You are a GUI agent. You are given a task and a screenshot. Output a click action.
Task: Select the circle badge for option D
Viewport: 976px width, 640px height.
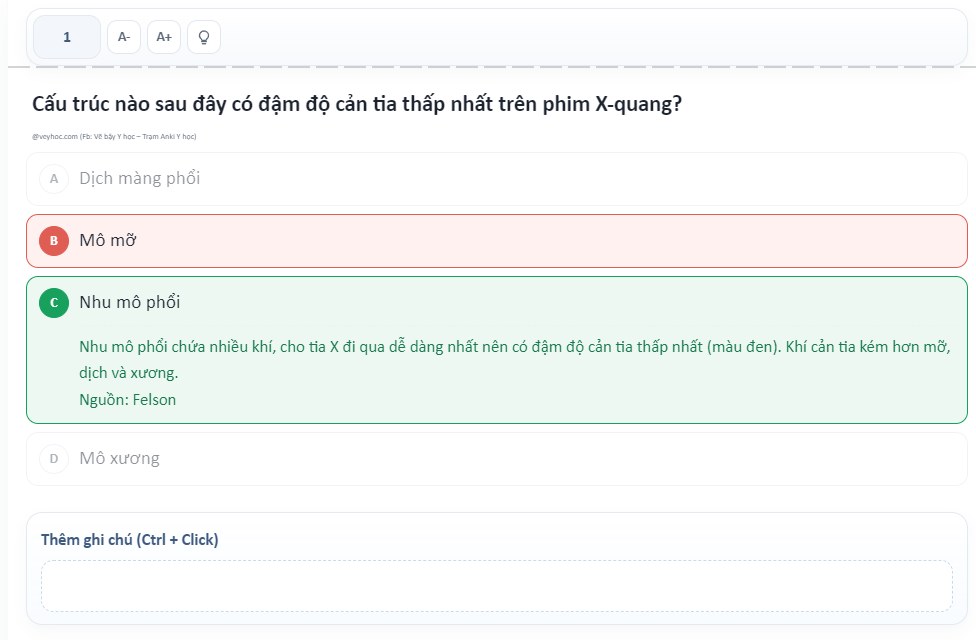click(x=54, y=459)
